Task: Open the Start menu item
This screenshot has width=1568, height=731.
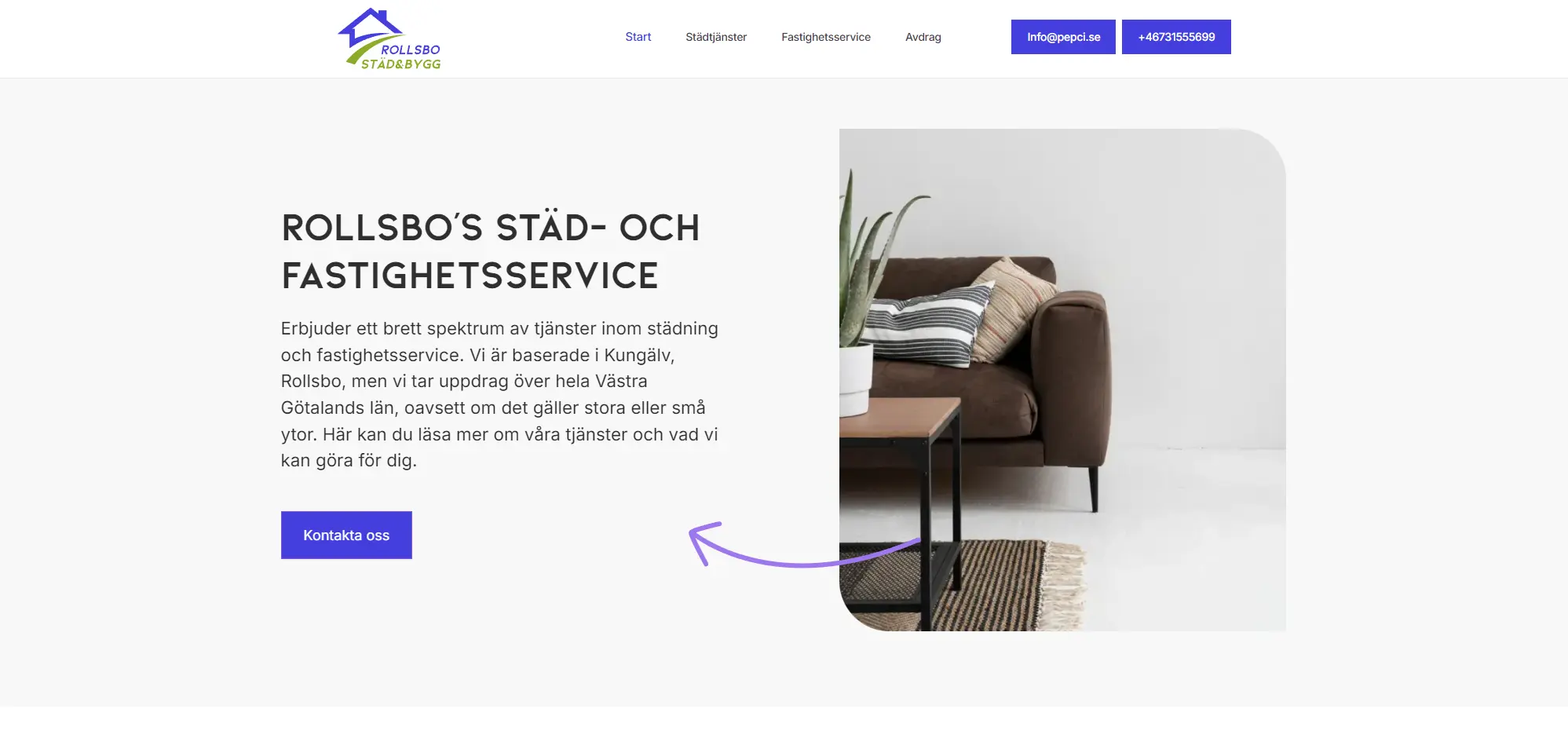Action: click(638, 37)
